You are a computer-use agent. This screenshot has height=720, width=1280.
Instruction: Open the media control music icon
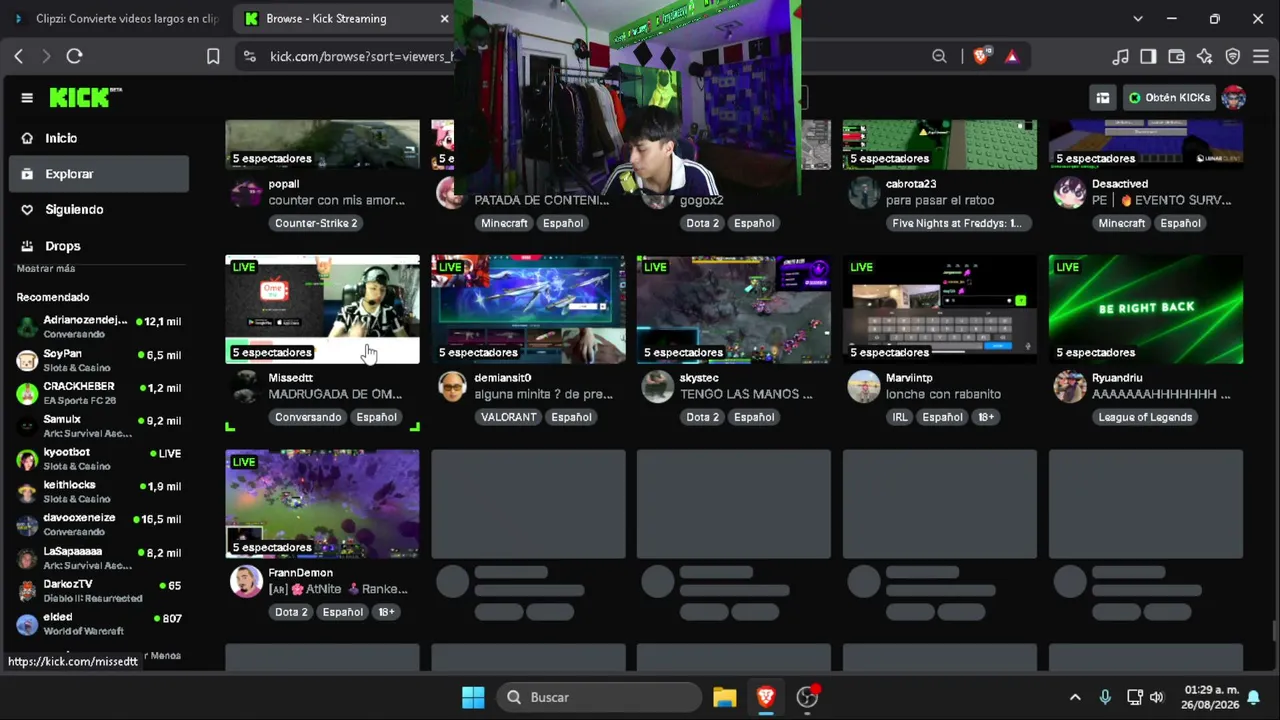point(1121,57)
